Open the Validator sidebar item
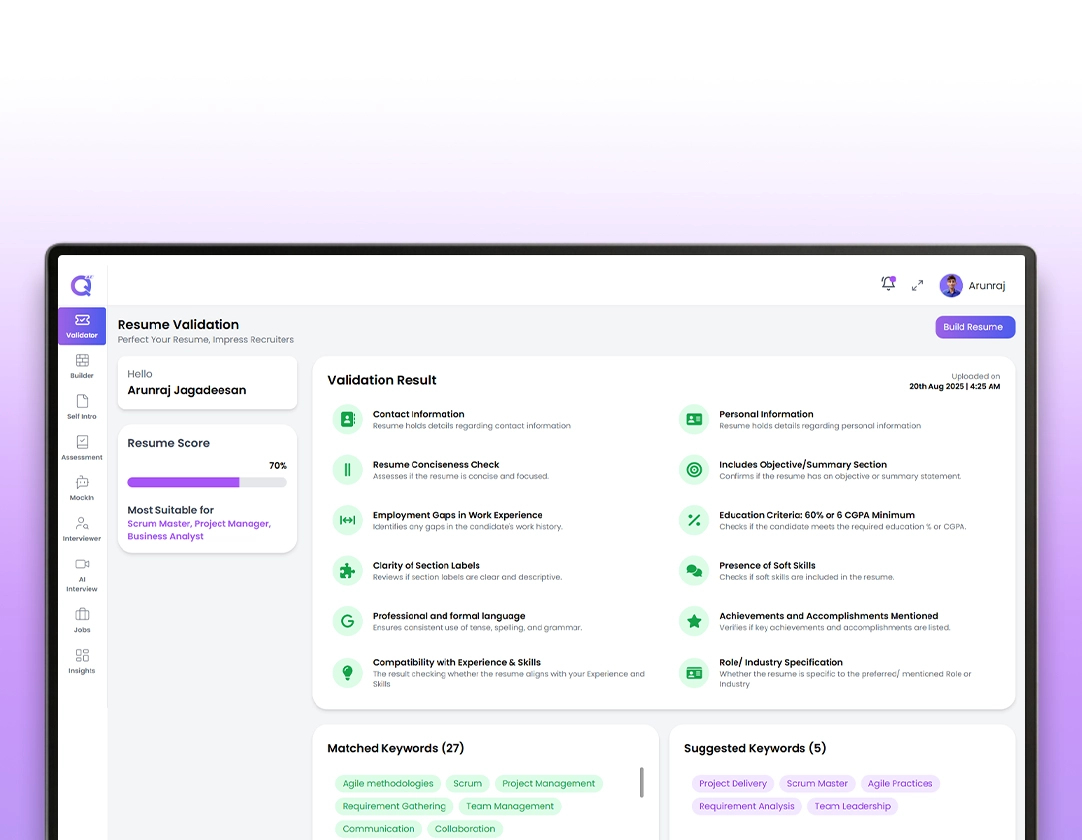The image size is (1082, 840). pyautogui.click(x=82, y=326)
